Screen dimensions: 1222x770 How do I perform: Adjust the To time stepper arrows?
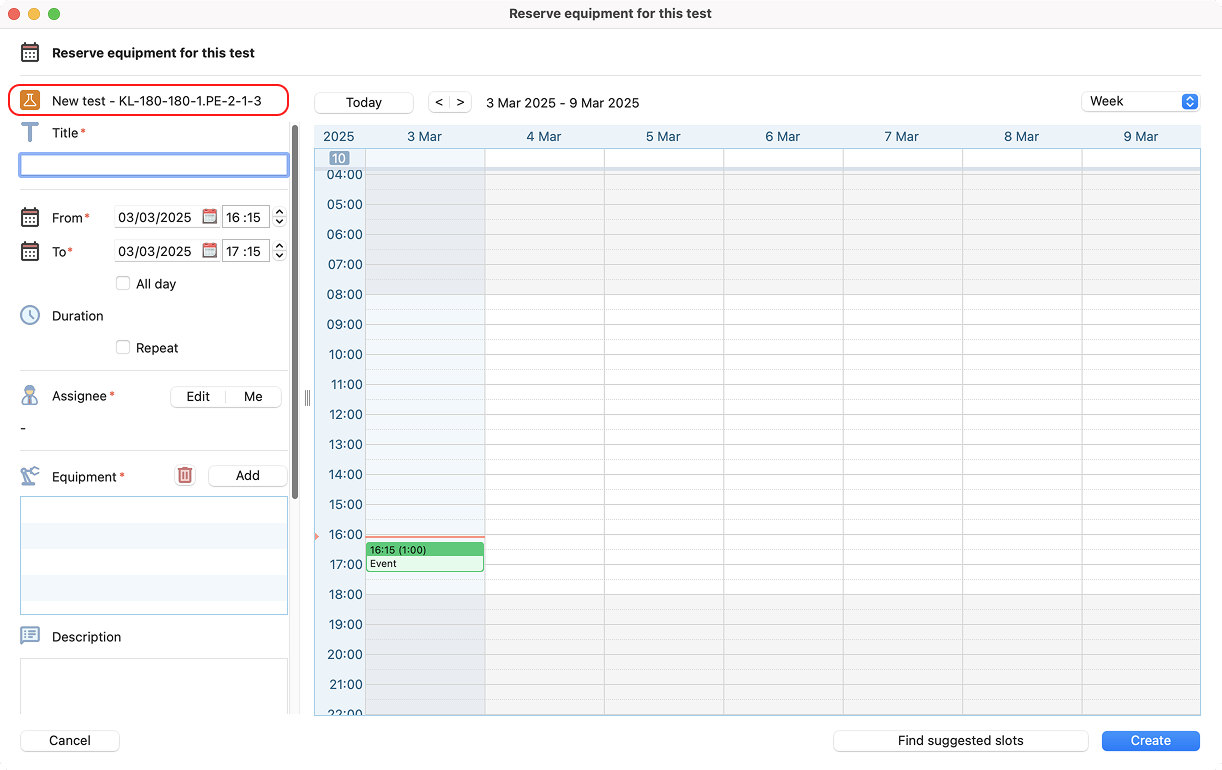279,251
